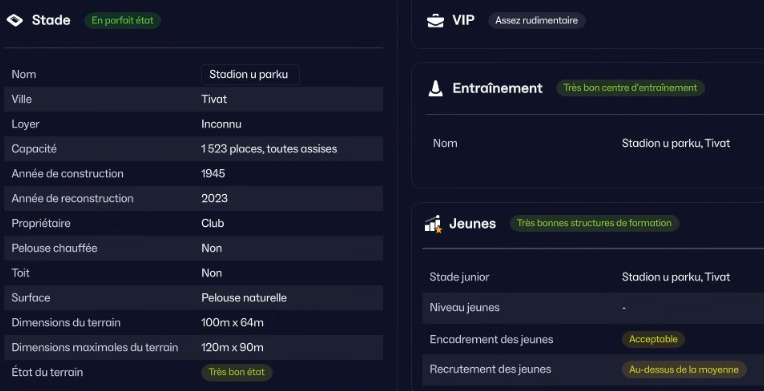This screenshot has height=391, width=764.
Task: Click reconstruction year value '2023'
Action: [x=214, y=199]
